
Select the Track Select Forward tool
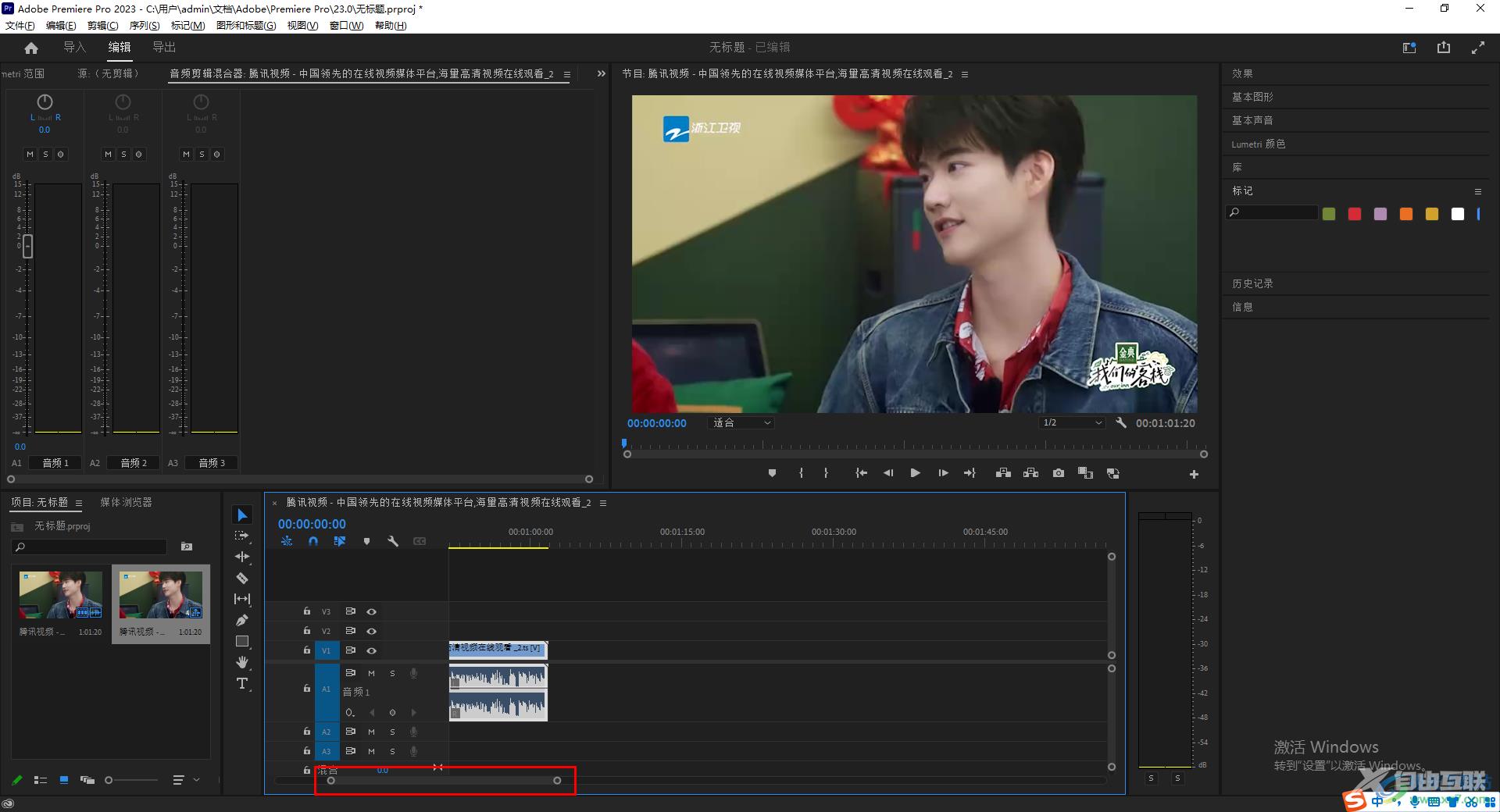click(242, 536)
